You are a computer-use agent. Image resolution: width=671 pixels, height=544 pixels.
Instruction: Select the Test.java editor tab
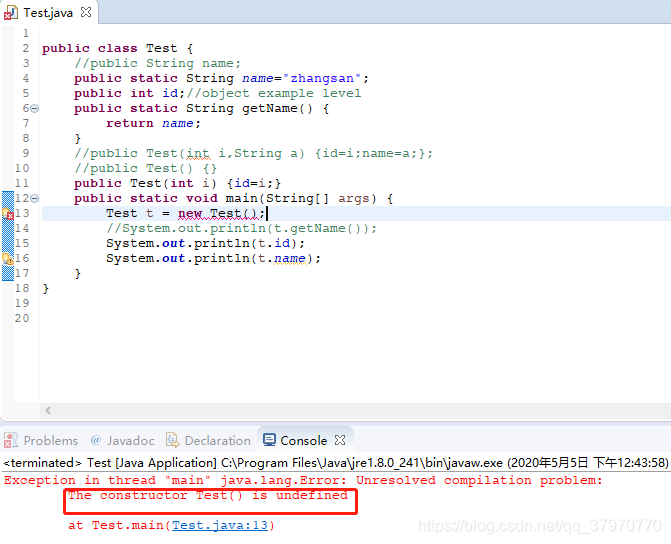tap(48, 12)
